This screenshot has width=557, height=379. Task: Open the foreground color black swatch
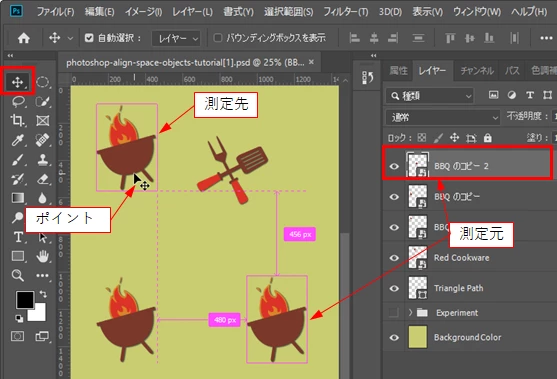(25, 299)
